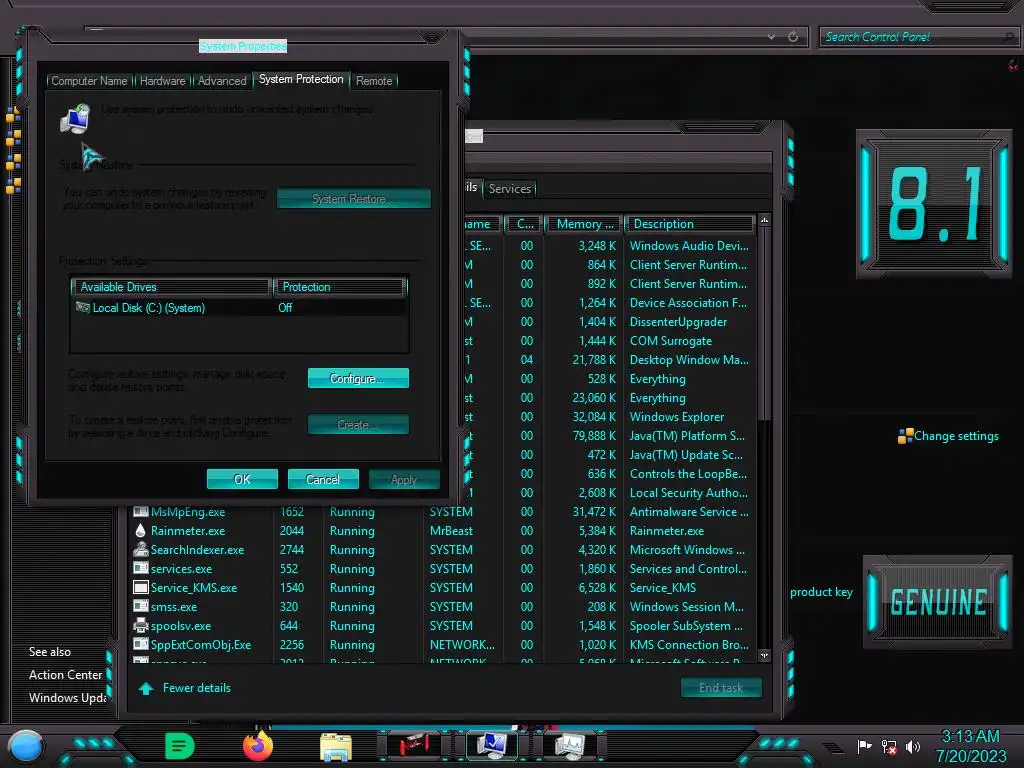Confirm with the OK button
The image size is (1024, 768).
coord(242,479)
